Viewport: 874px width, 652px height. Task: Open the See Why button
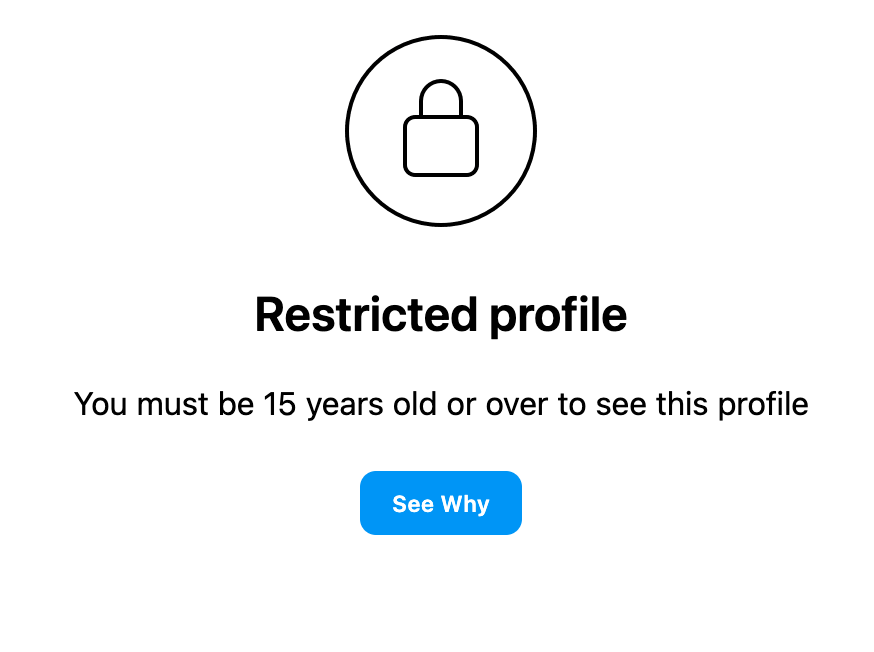pos(440,503)
